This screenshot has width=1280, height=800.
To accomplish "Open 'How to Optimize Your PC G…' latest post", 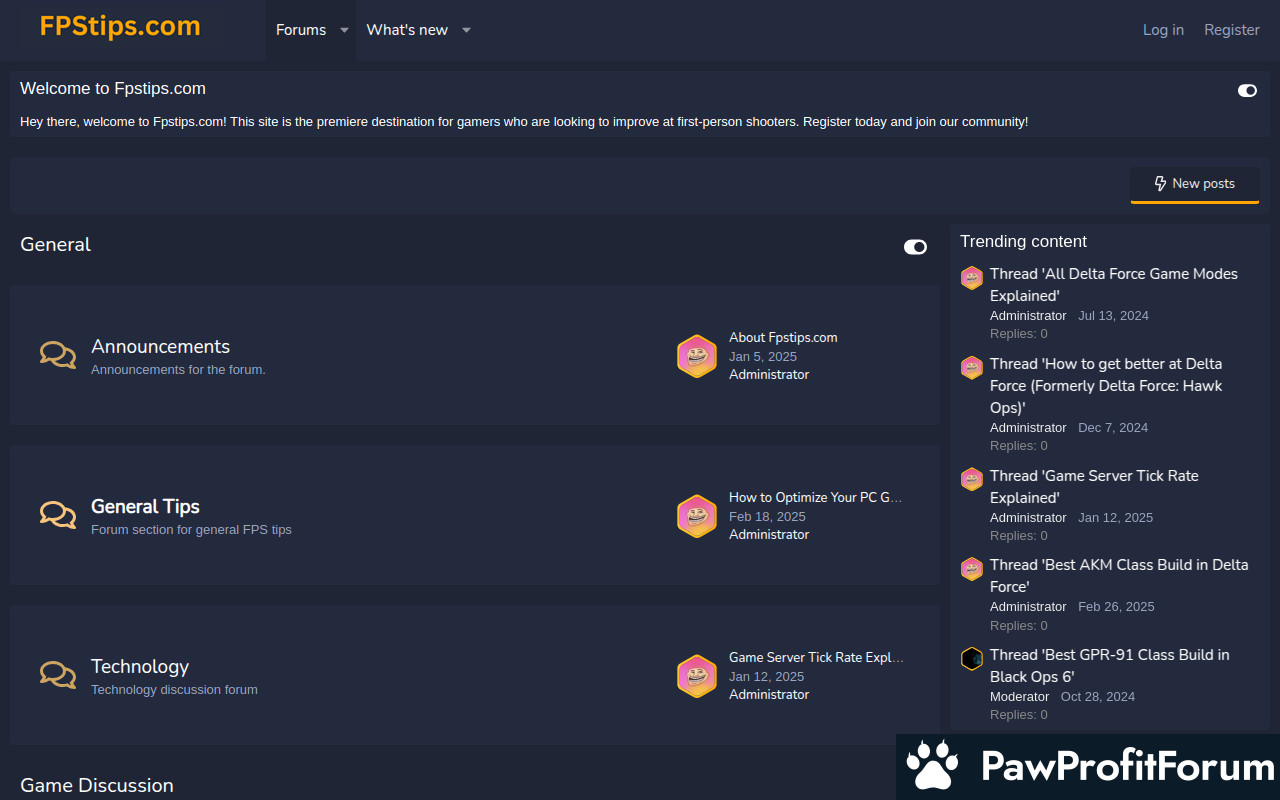I will point(816,497).
